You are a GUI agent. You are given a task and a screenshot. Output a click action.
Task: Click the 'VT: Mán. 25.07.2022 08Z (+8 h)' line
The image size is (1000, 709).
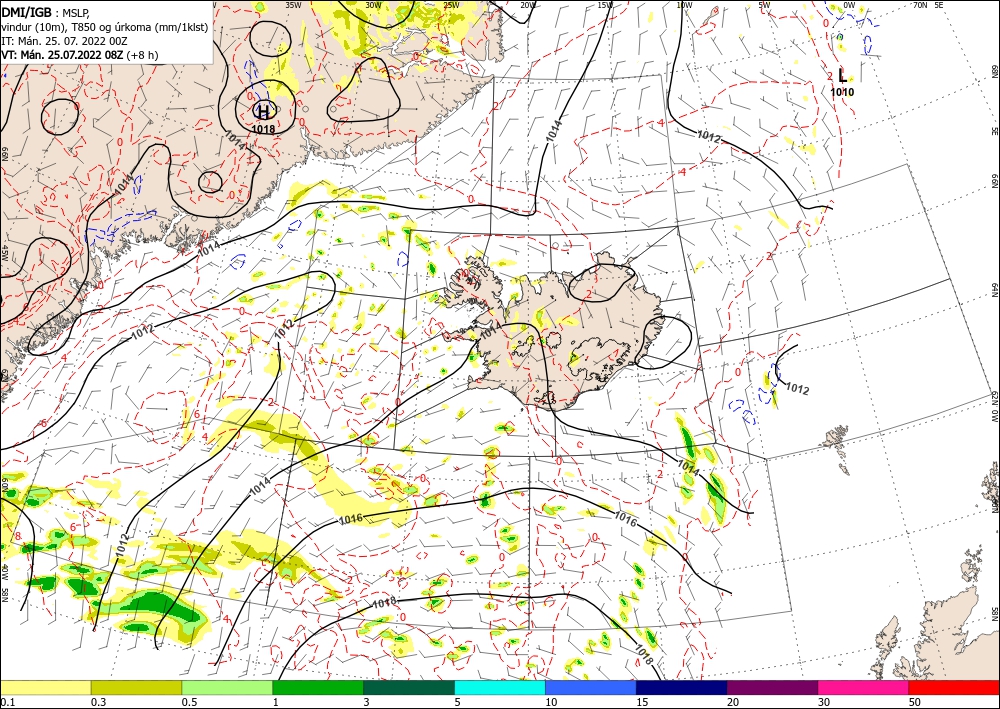pyautogui.click(x=80, y=55)
